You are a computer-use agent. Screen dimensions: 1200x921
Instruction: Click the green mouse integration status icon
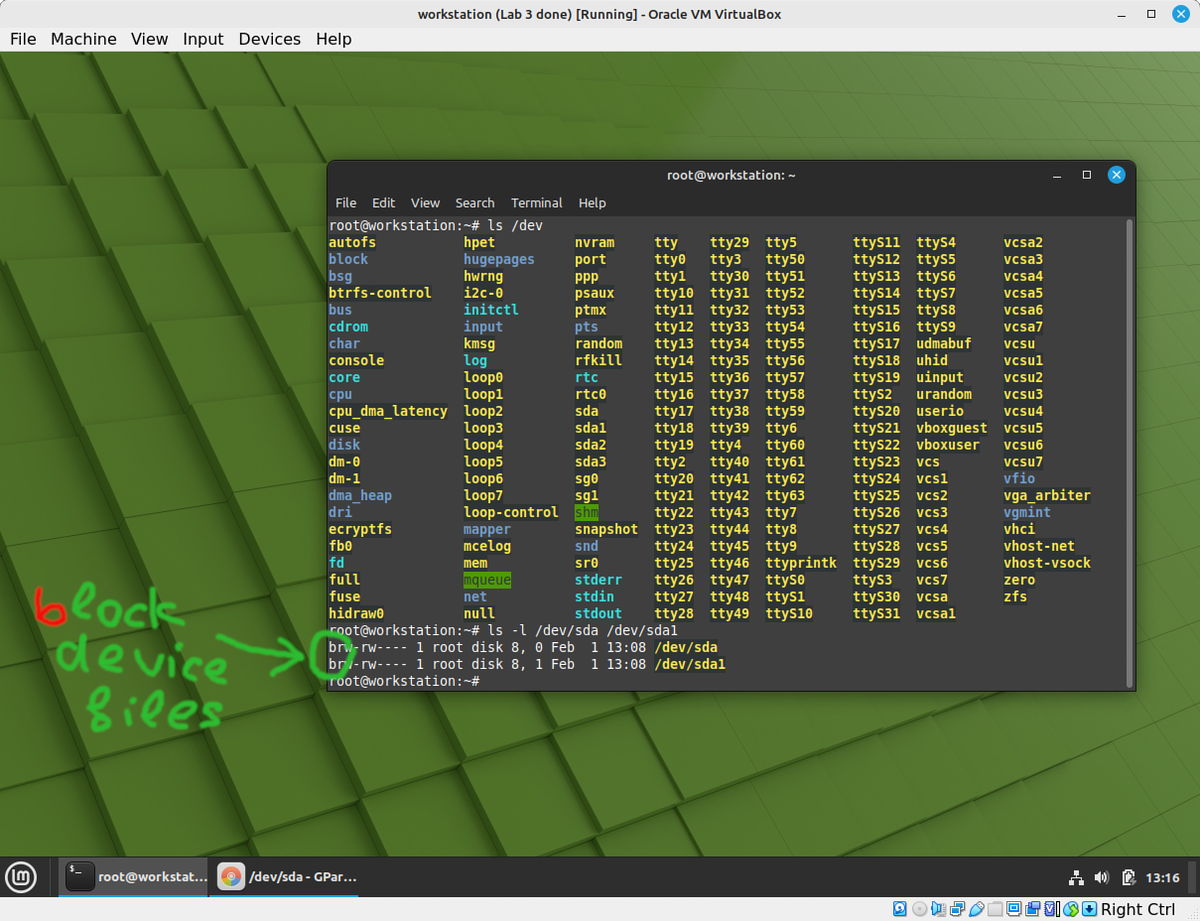coord(1071,909)
